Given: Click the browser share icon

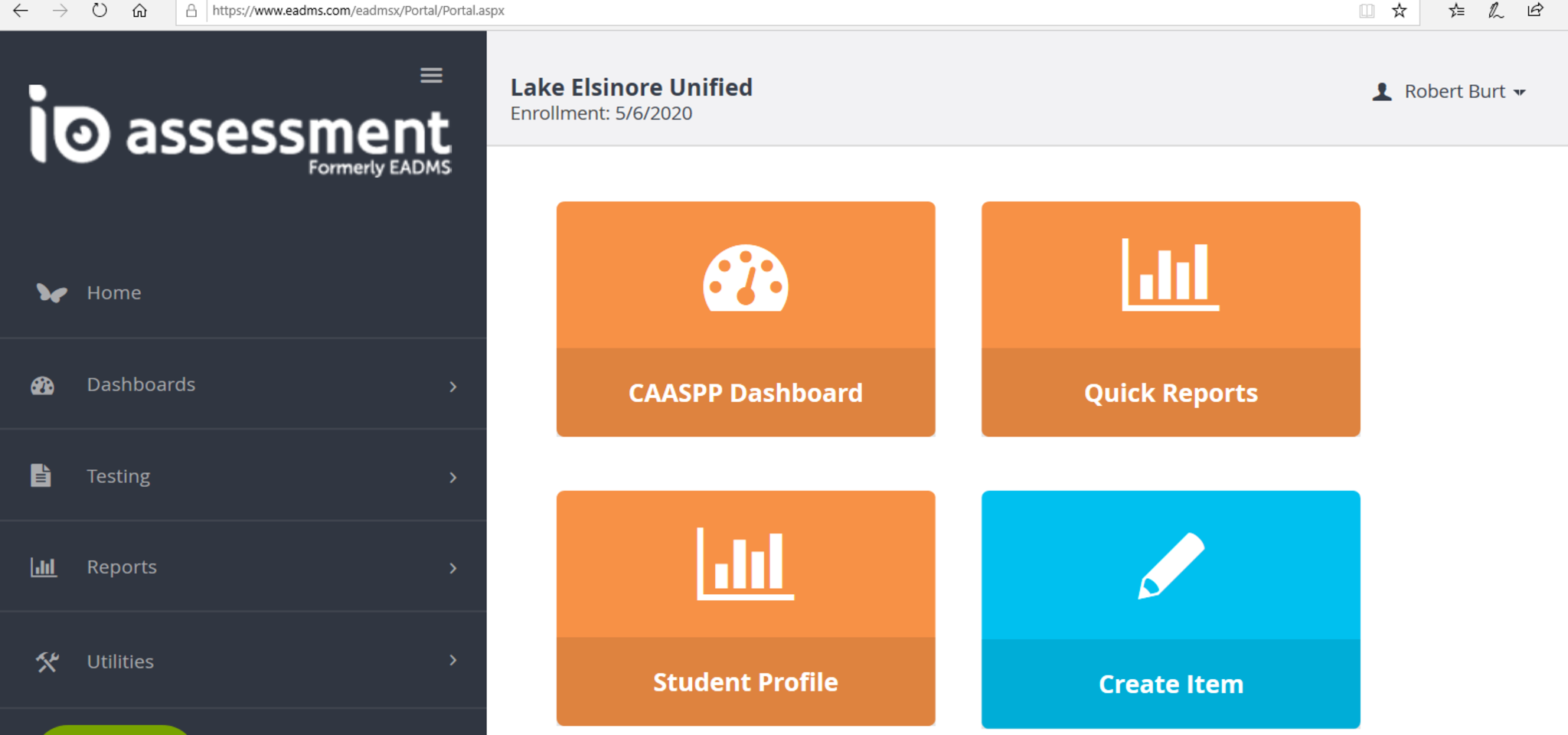Looking at the screenshot, I should pos(1535,11).
